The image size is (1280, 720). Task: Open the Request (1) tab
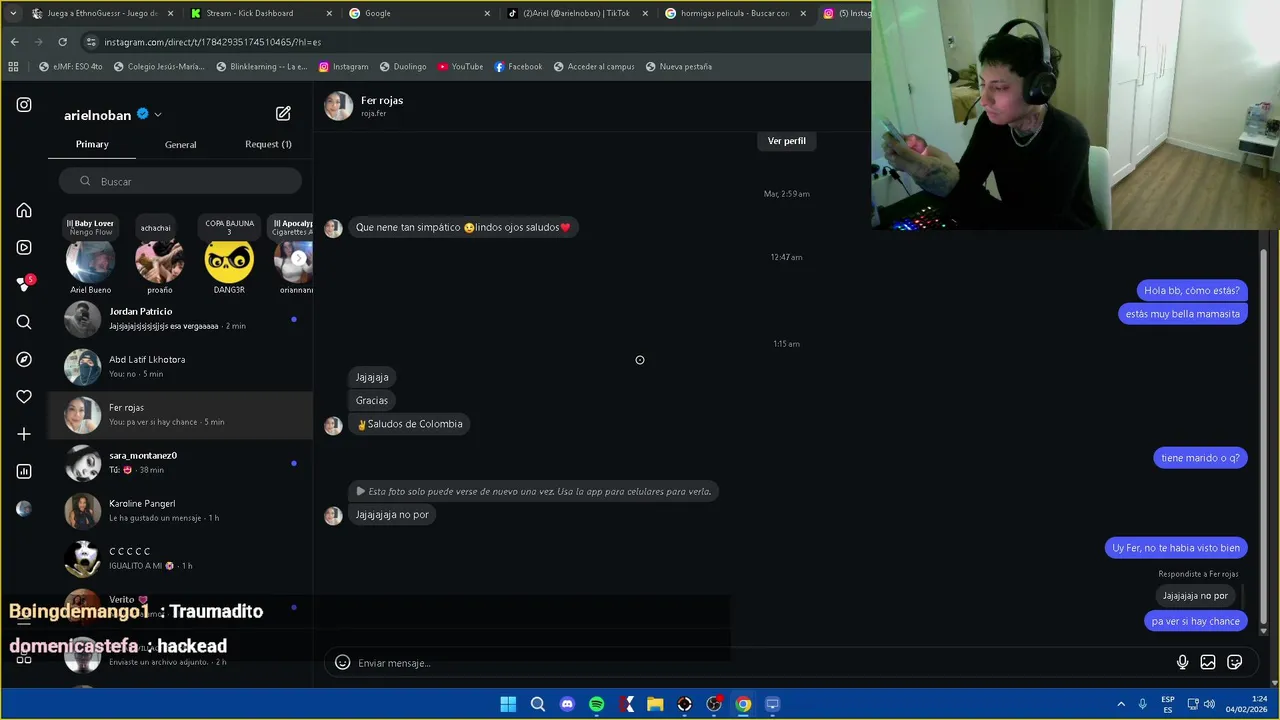click(x=268, y=144)
